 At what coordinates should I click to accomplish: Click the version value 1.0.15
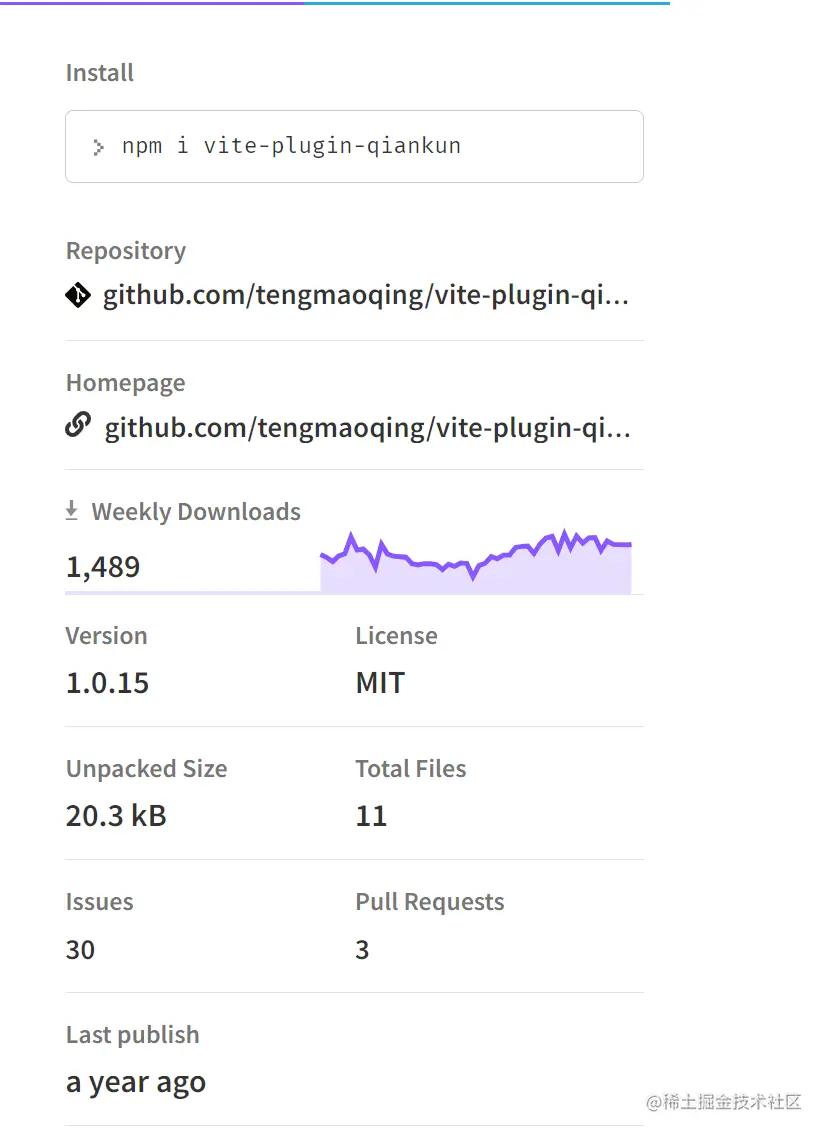[x=107, y=683]
